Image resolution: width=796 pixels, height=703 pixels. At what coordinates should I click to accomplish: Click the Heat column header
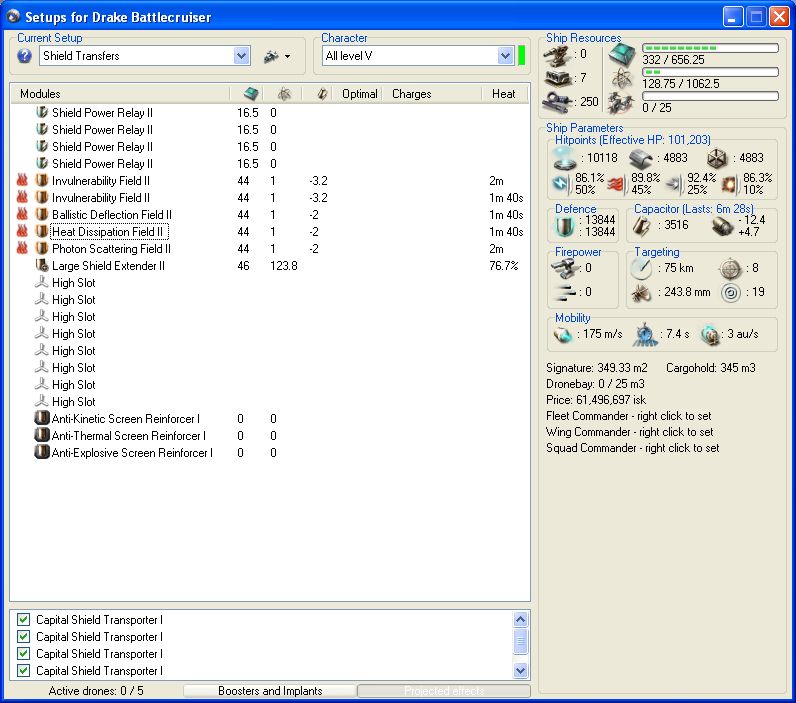click(x=504, y=94)
